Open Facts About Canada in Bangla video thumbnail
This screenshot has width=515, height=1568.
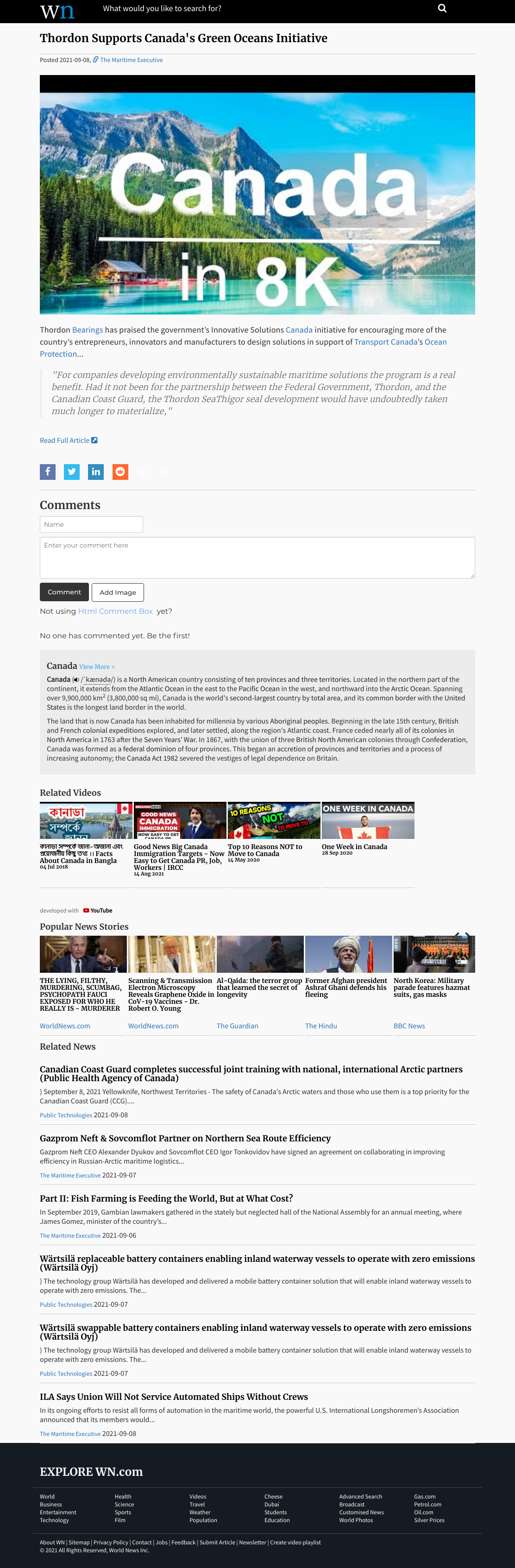coord(86,820)
